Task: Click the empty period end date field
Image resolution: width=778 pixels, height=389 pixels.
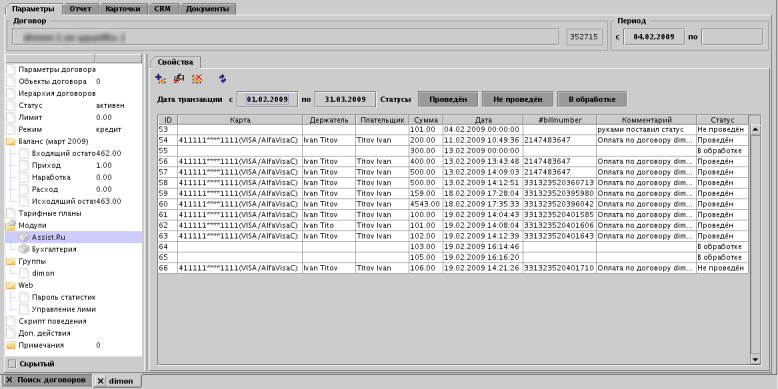Action: 732,37
